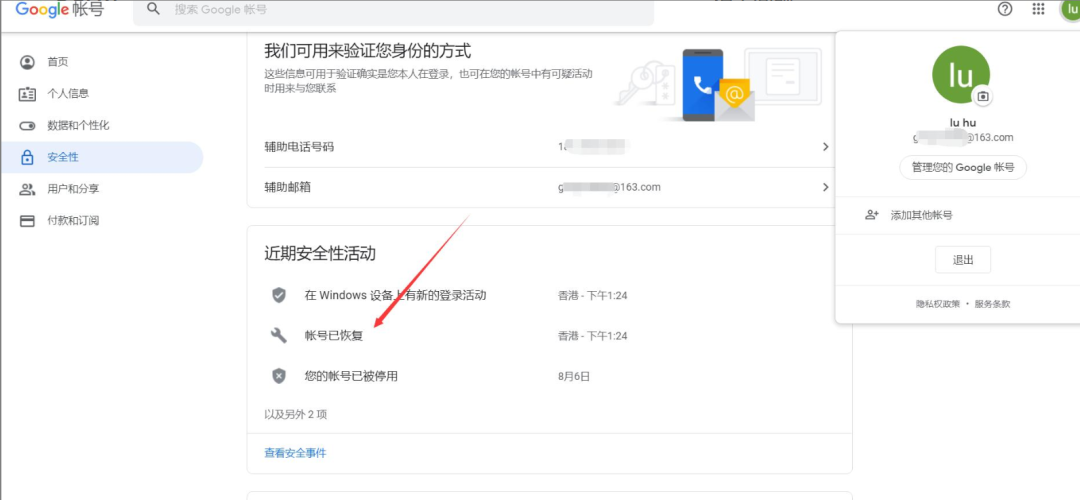Screen dimensions: 1080x500
Task: Click the Google 帐号 logo
Action: click(60, 10)
